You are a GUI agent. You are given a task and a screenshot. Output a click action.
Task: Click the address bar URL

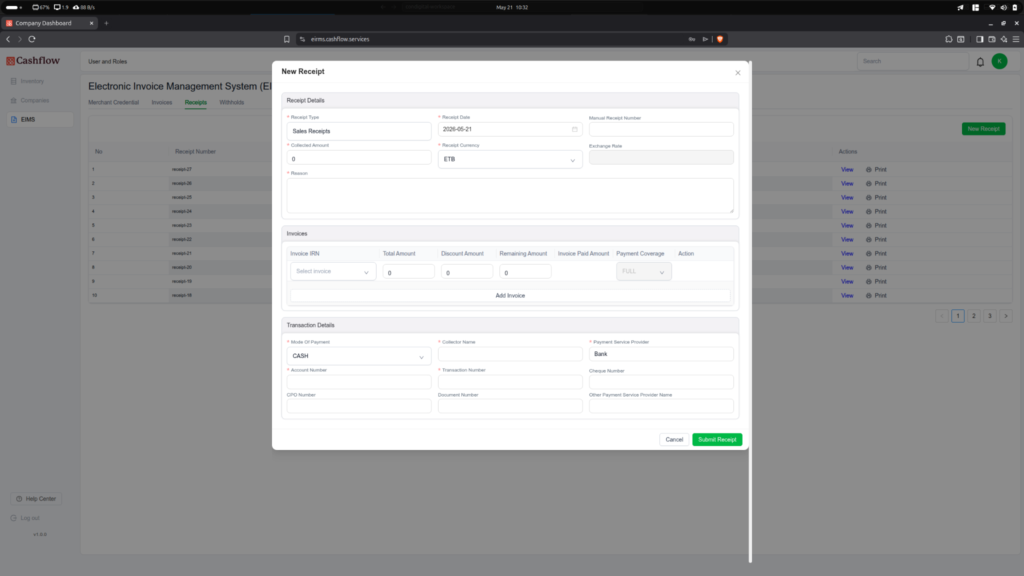(x=340, y=39)
